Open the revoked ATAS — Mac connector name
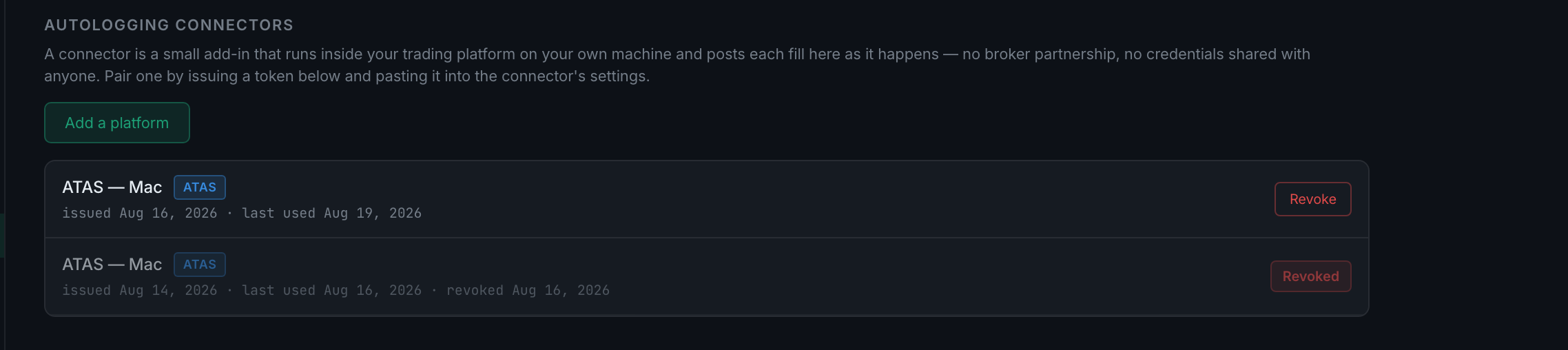 [112, 265]
